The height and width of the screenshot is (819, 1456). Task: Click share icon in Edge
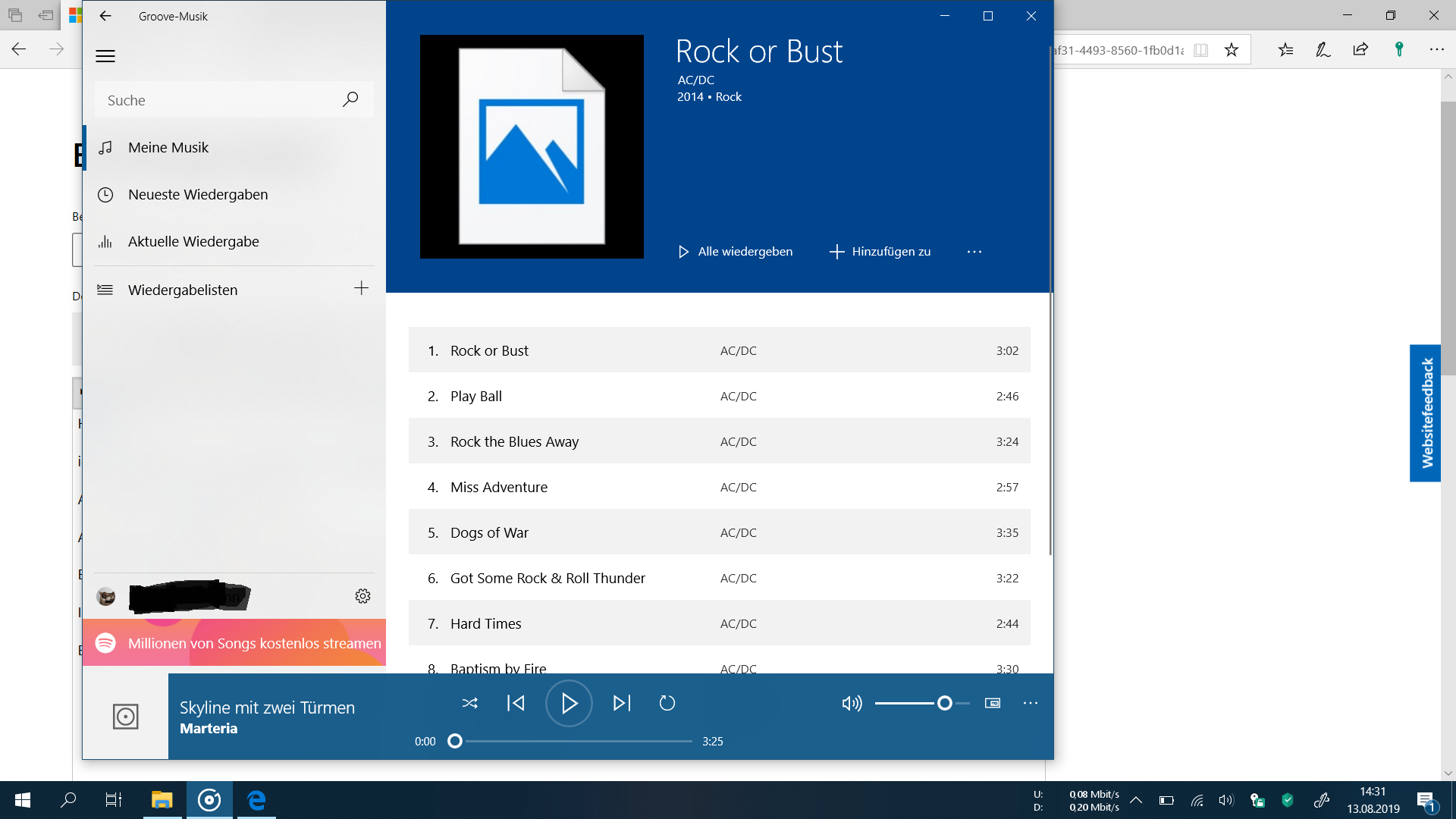tap(1360, 49)
